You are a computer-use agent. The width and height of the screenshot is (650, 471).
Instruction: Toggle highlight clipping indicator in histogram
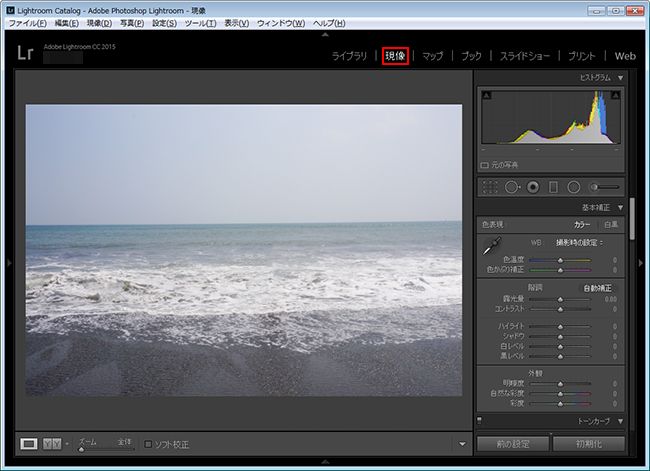coord(616,95)
